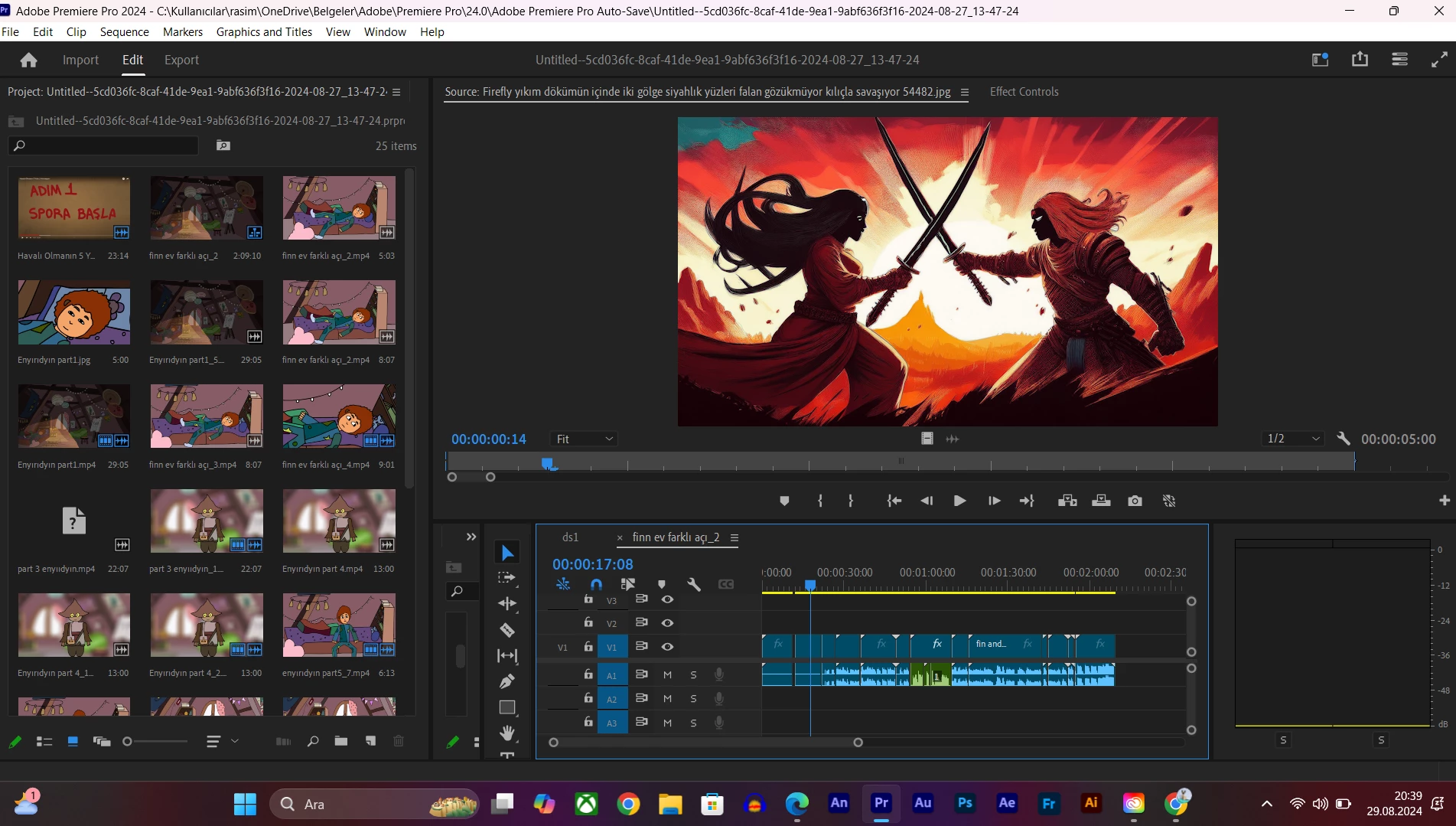Open the Markers menu
The width and height of the screenshot is (1456, 826).
[x=183, y=31]
